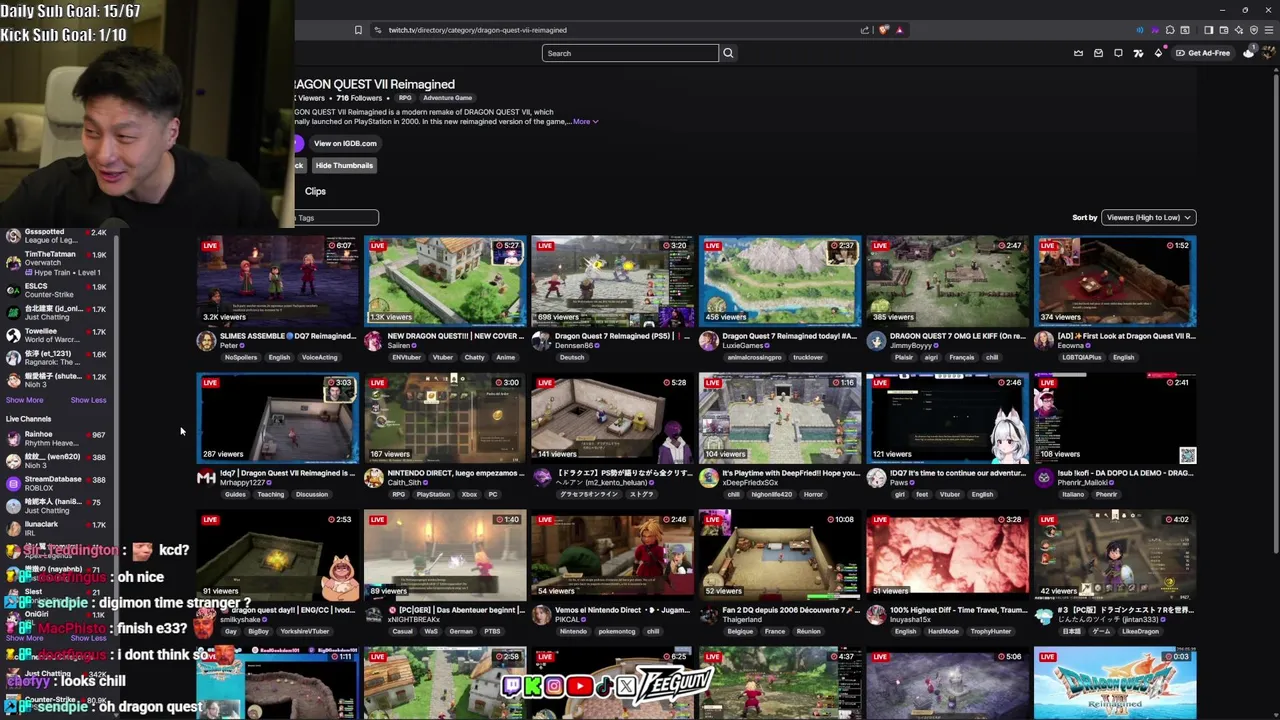Open the 100% Highest Diff stream thumbnail
1280x720 pixels.
coord(947,555)
